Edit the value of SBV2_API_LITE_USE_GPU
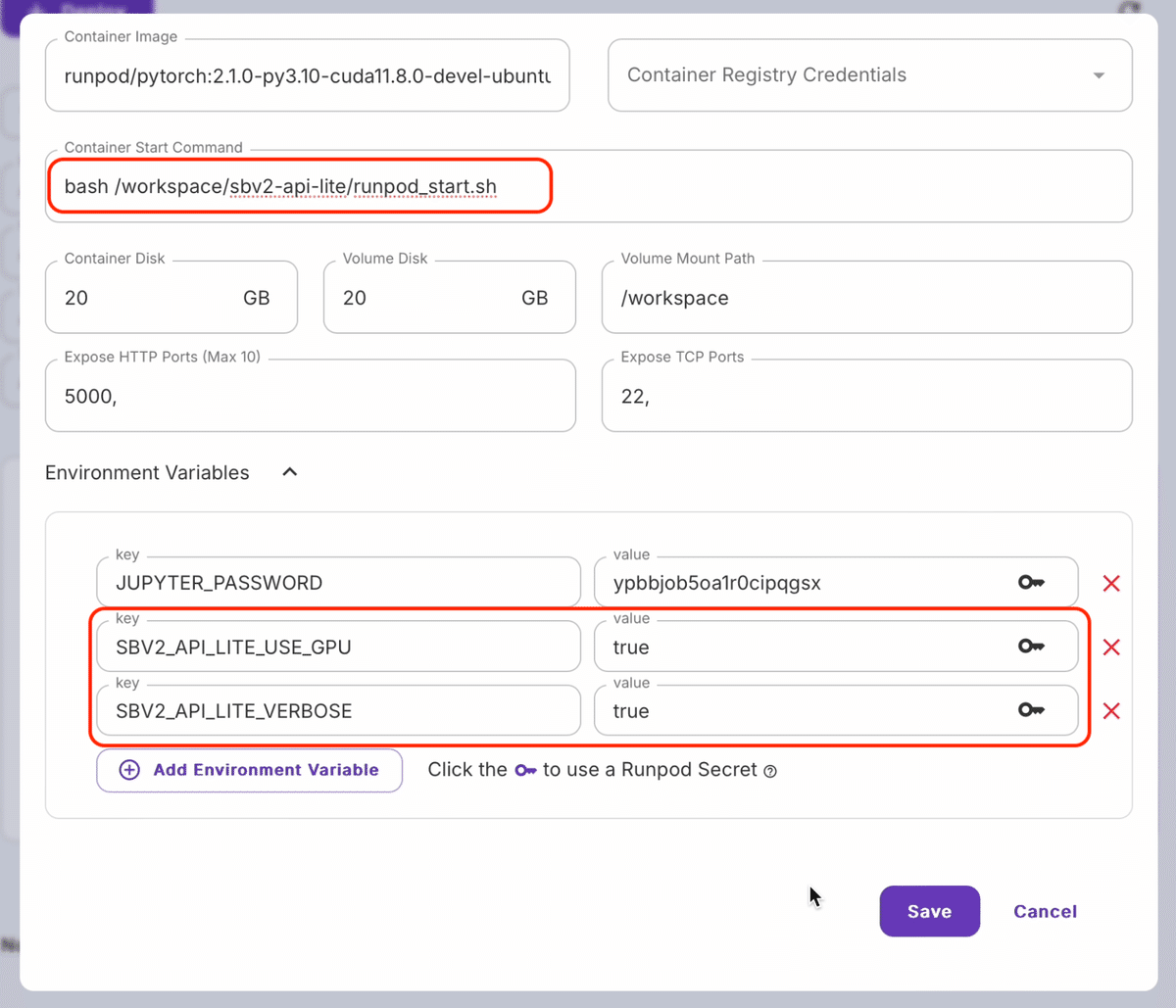Viewport: 1176px width, 1008px height. (x=836, y=647)
